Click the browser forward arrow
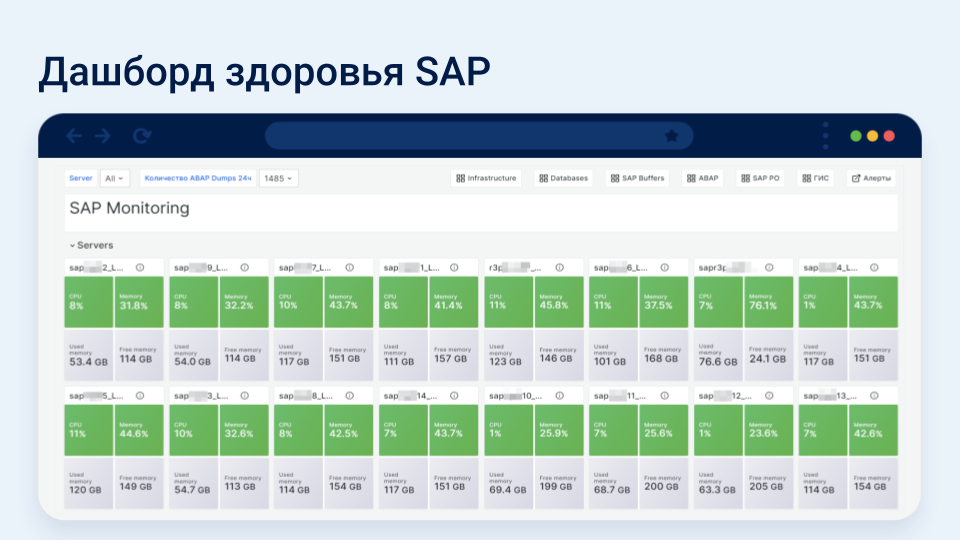960x540 pixels. coord(102,136)
